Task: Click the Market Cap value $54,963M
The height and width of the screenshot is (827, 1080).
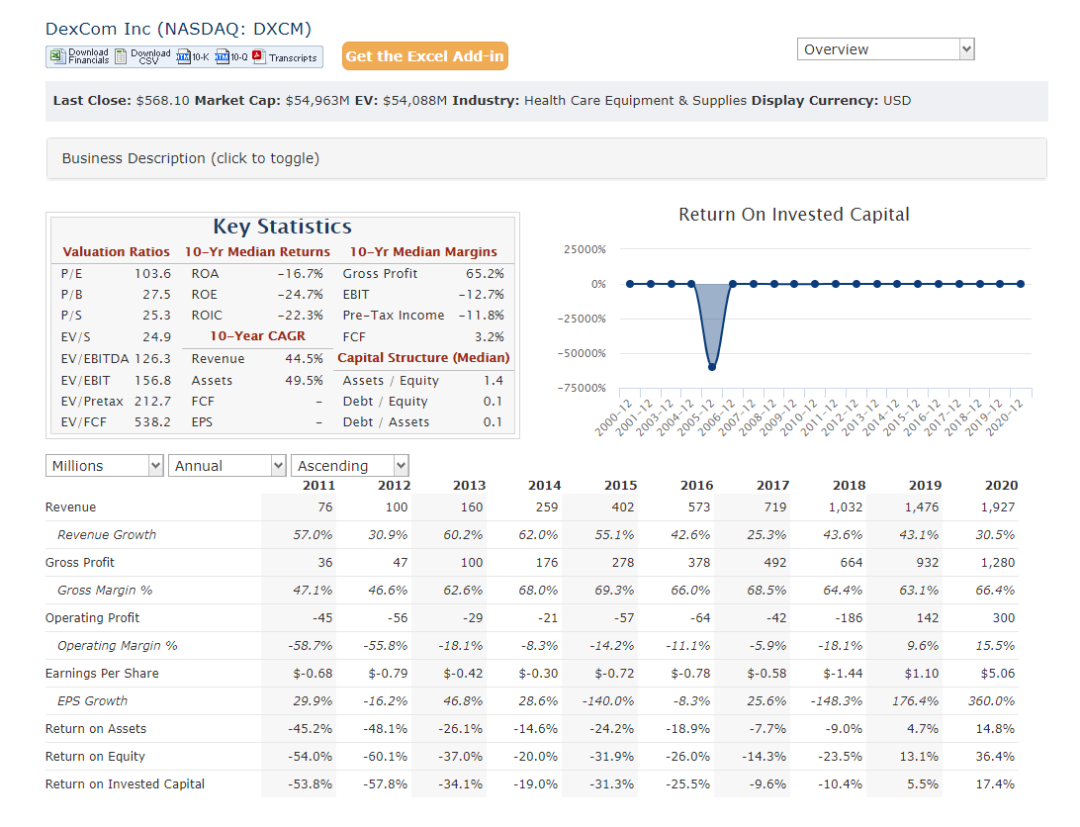Action: click(318, 101)
